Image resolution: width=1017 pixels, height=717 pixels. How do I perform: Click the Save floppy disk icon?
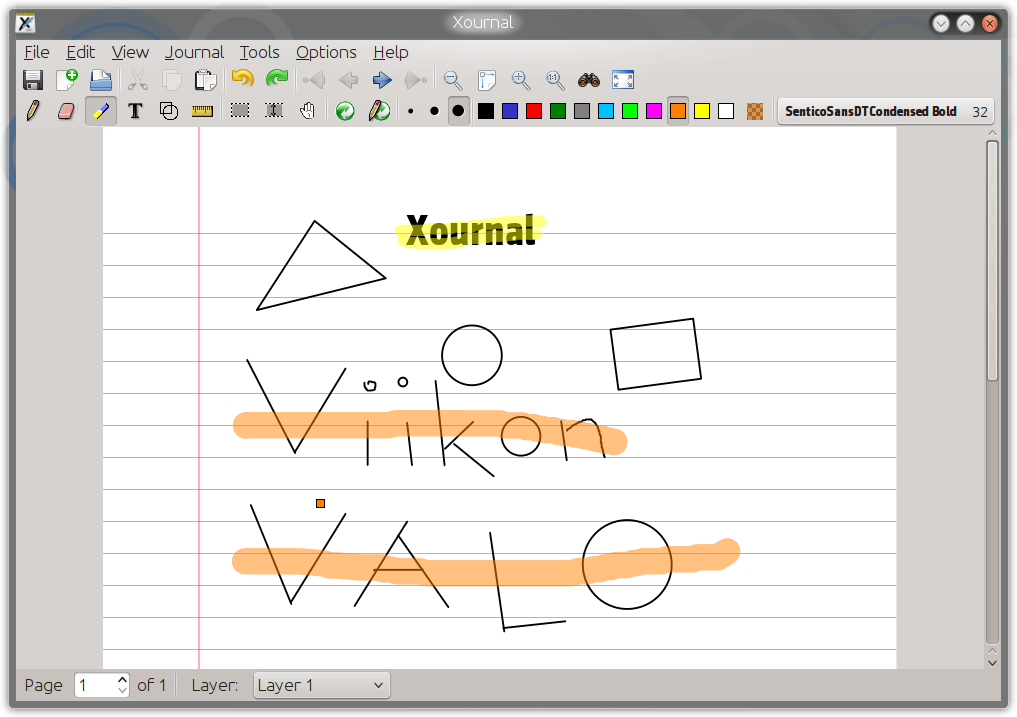[32, 80]
